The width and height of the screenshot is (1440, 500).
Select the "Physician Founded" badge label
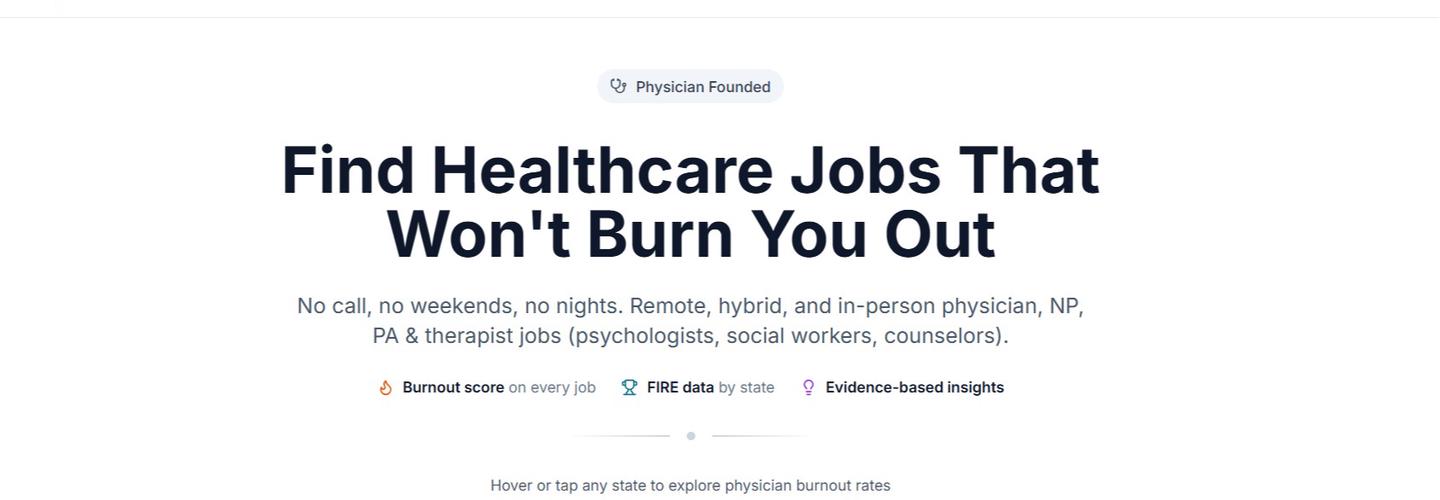click(703, 87)
